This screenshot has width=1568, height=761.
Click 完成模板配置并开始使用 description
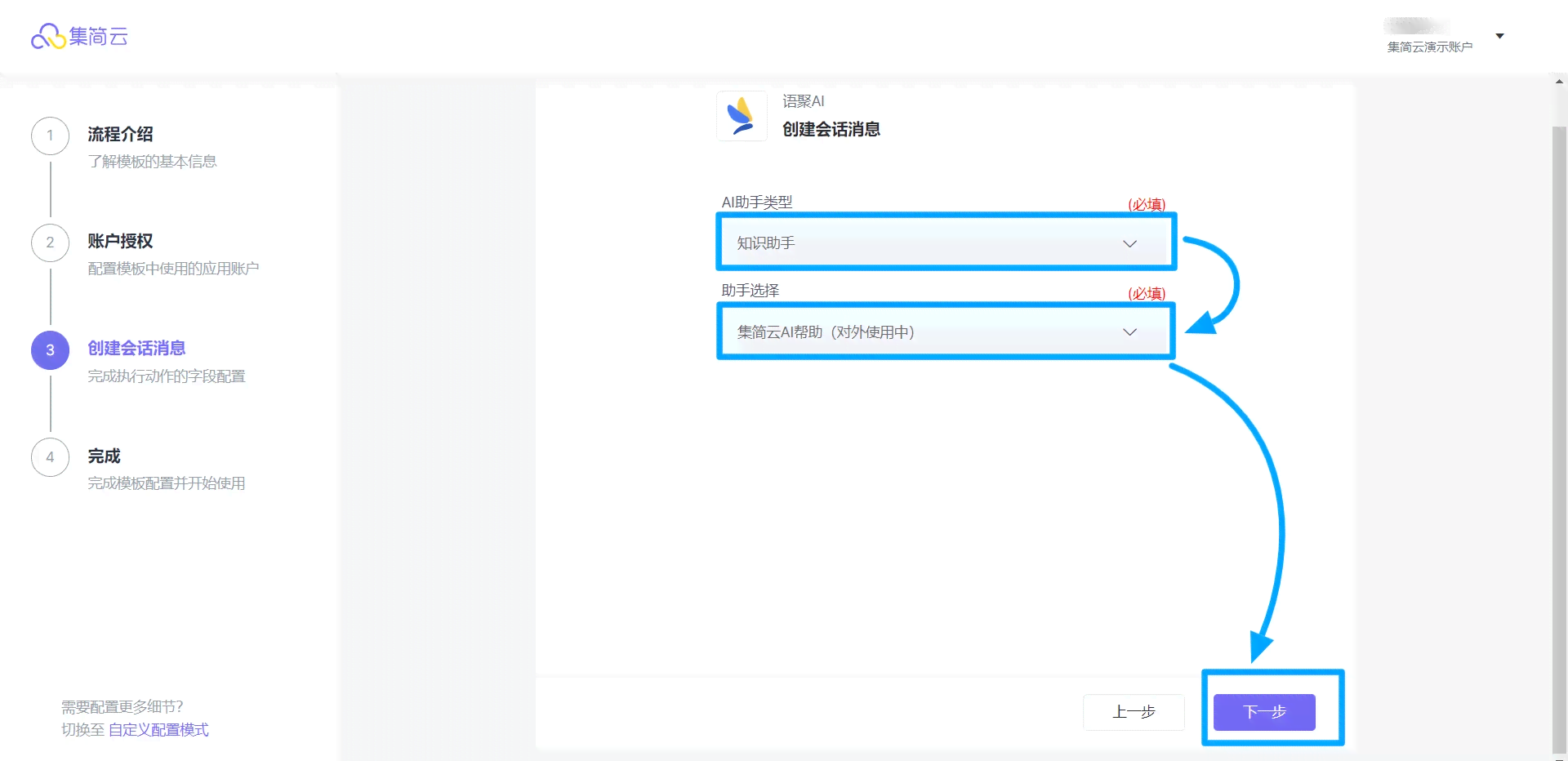tap(167, 483)
